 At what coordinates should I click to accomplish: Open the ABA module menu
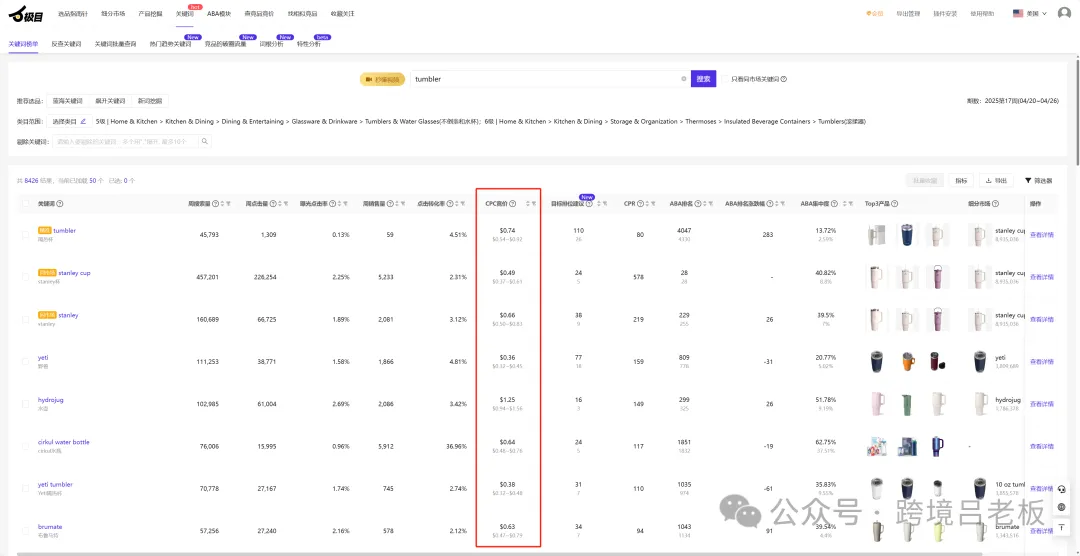(x=219, y=13)
